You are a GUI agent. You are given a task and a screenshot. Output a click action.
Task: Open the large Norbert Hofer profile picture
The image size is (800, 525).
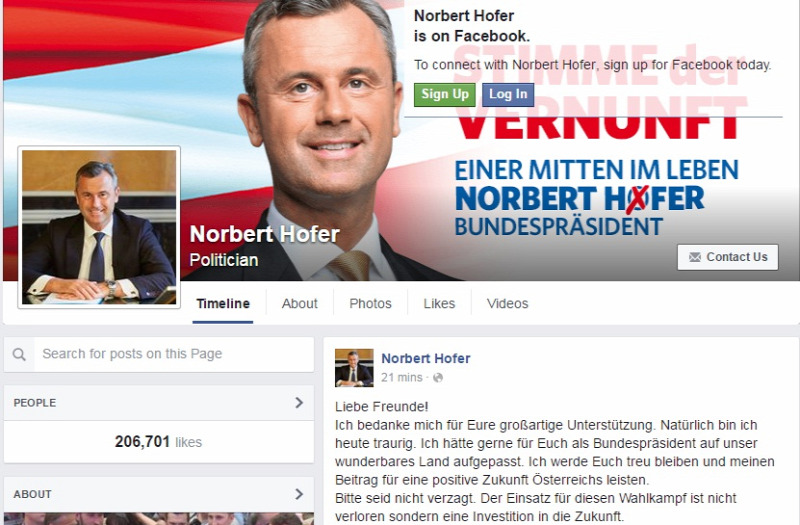[99, 227]
